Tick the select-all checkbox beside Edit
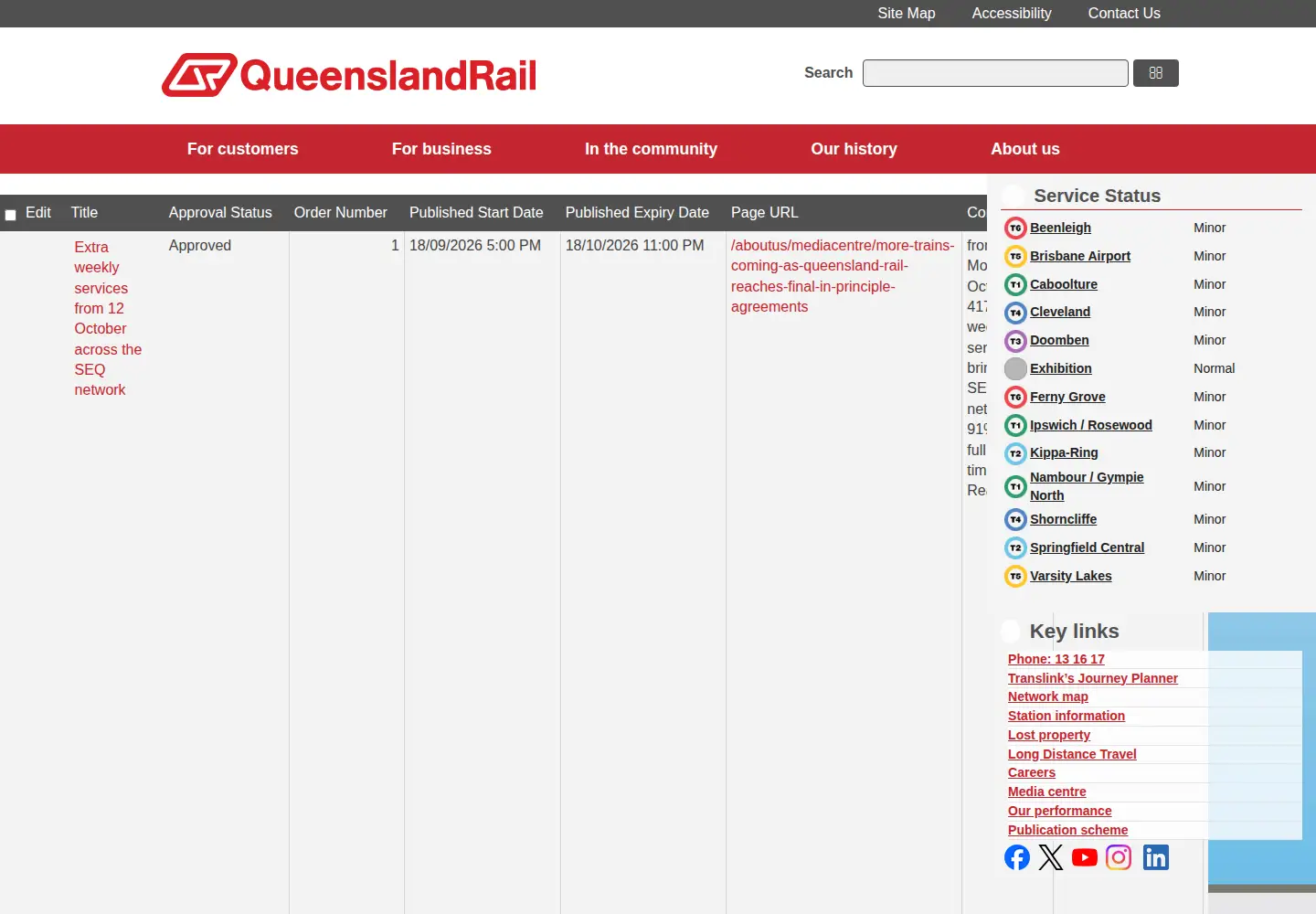This screenshot has height=914, width=1316. coord(11,215)
